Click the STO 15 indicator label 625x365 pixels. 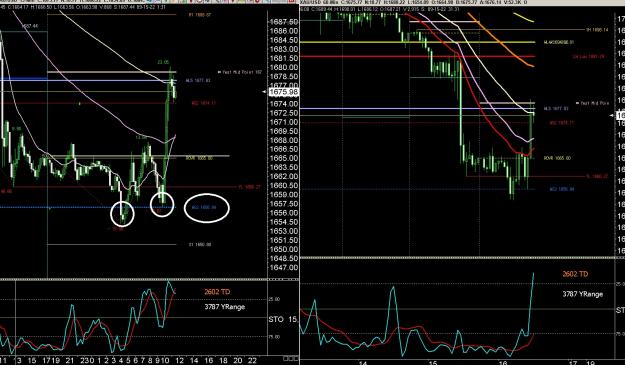[x=283, y=320]
